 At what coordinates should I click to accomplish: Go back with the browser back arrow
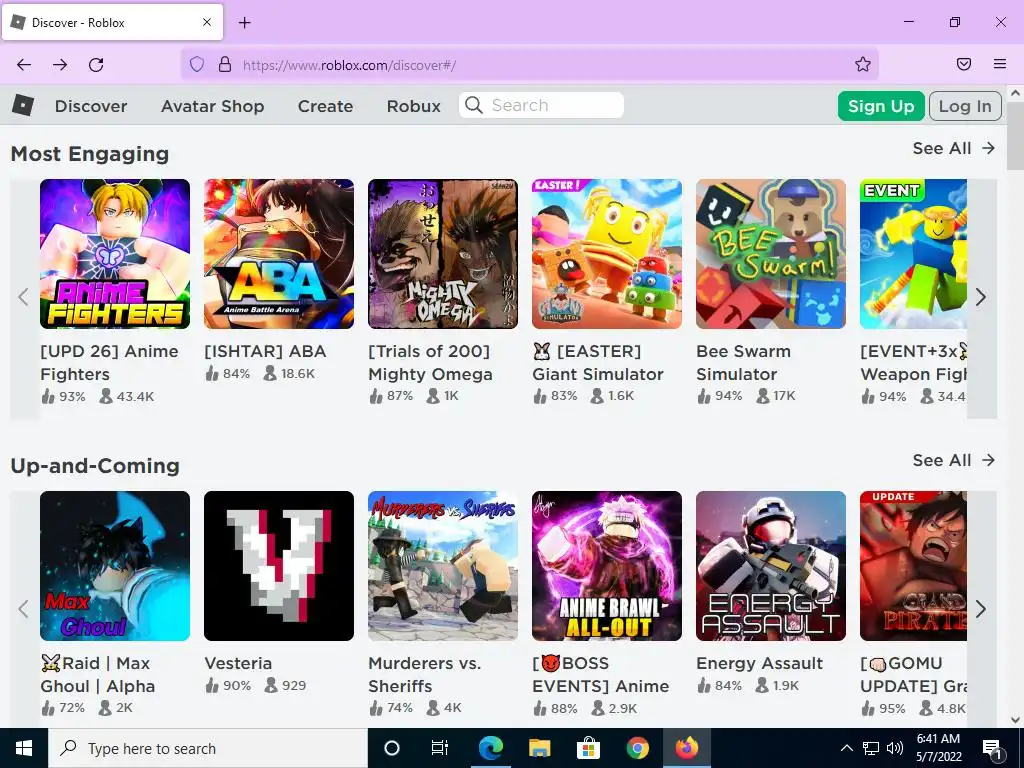(x=24, y=65)
